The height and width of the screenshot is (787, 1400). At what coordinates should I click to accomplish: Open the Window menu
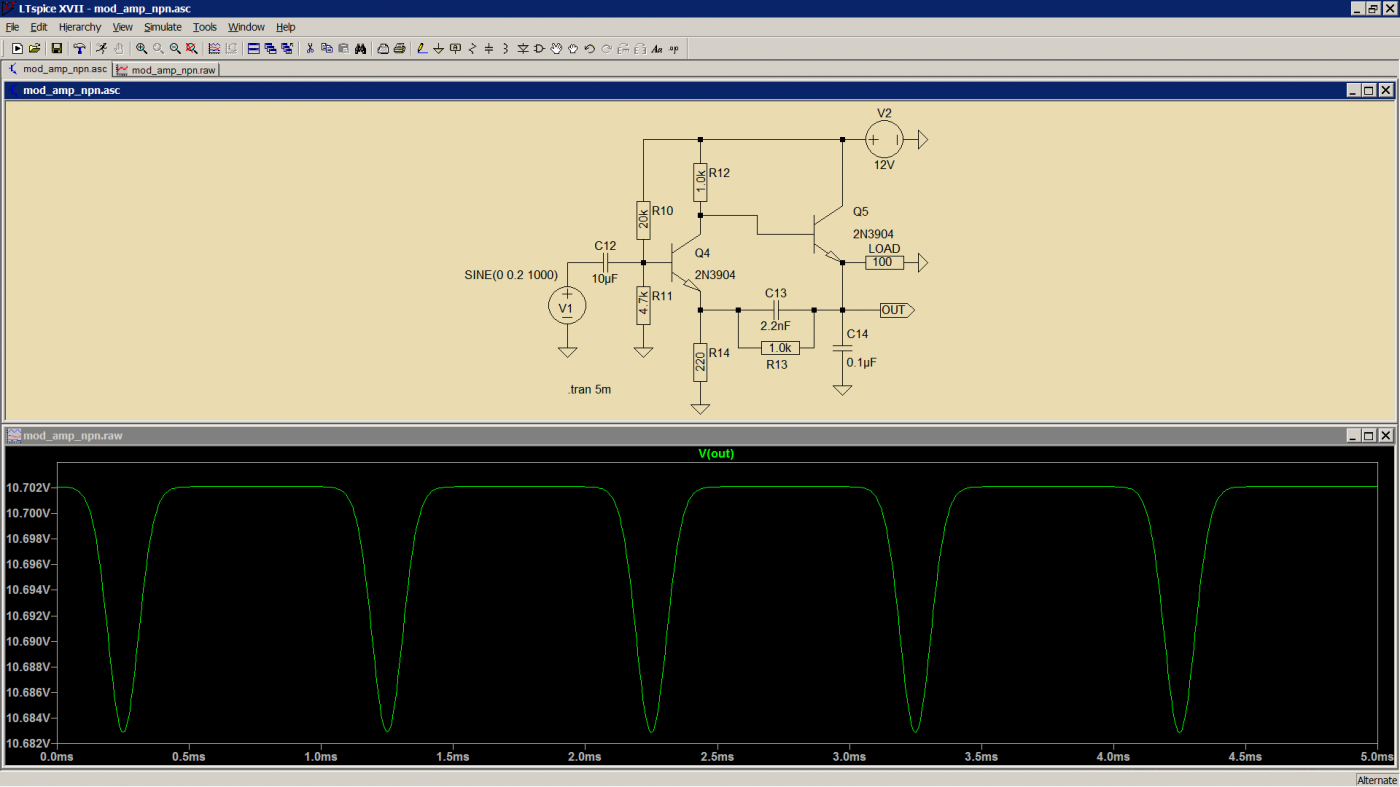(x=246, y=27)
